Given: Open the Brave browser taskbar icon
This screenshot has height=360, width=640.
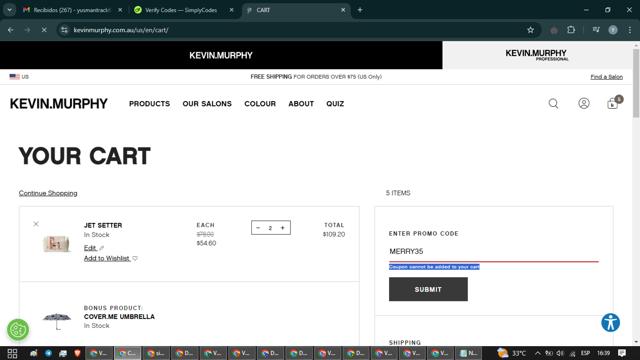Looking at the screenshot, I should (x=77, y=353).
